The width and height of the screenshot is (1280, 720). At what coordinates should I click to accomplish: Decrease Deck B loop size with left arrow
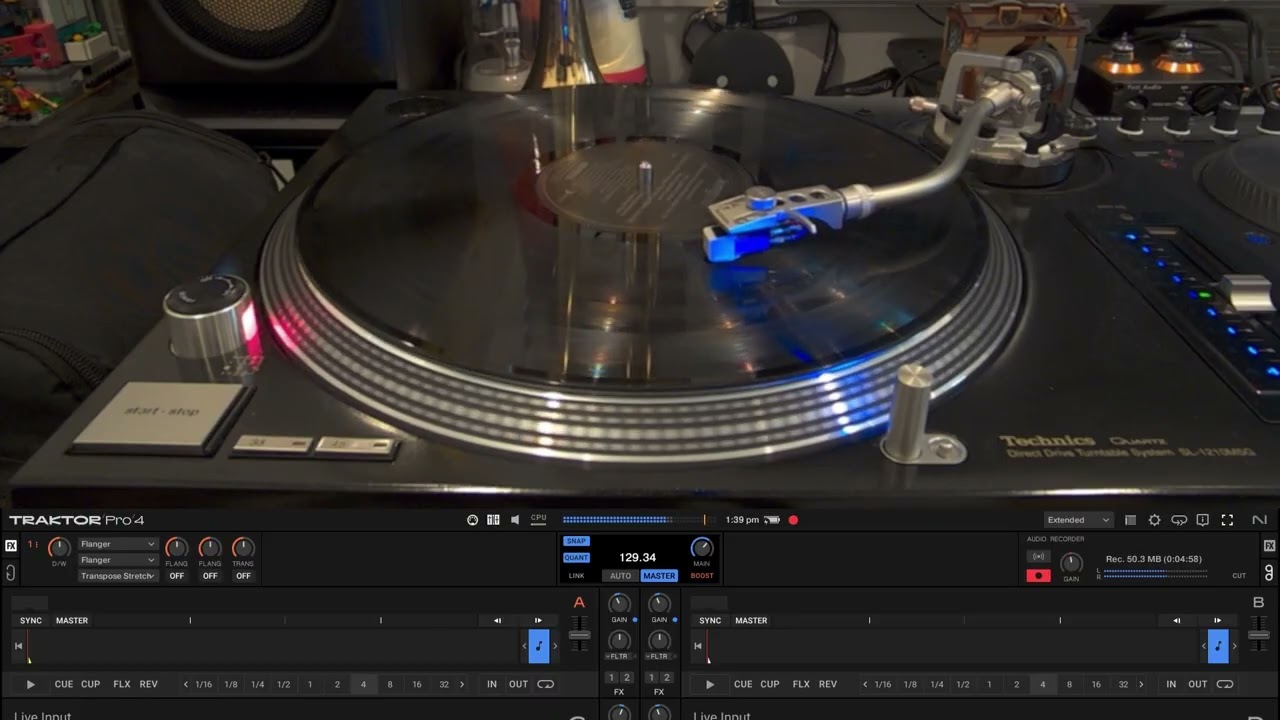click(x=865, y=684)
